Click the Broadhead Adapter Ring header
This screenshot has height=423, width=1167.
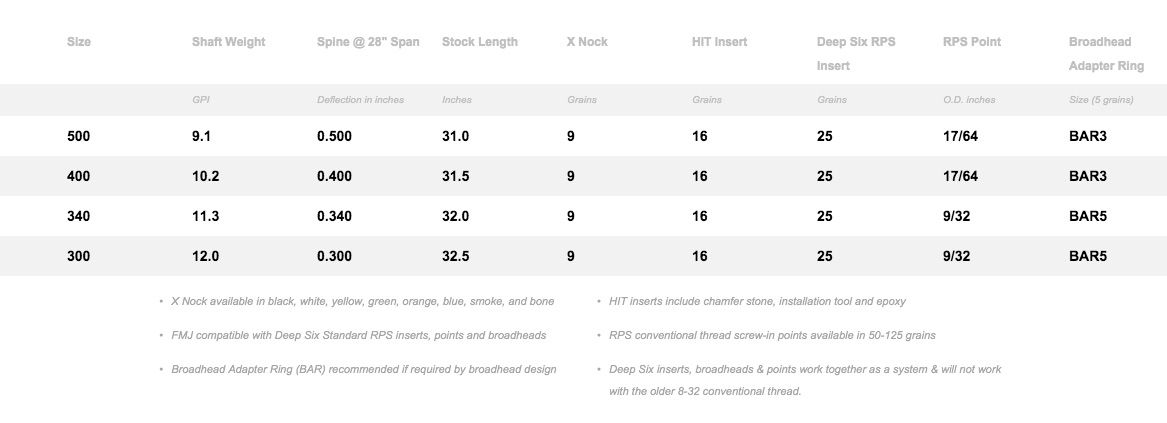coord(1106,54)
